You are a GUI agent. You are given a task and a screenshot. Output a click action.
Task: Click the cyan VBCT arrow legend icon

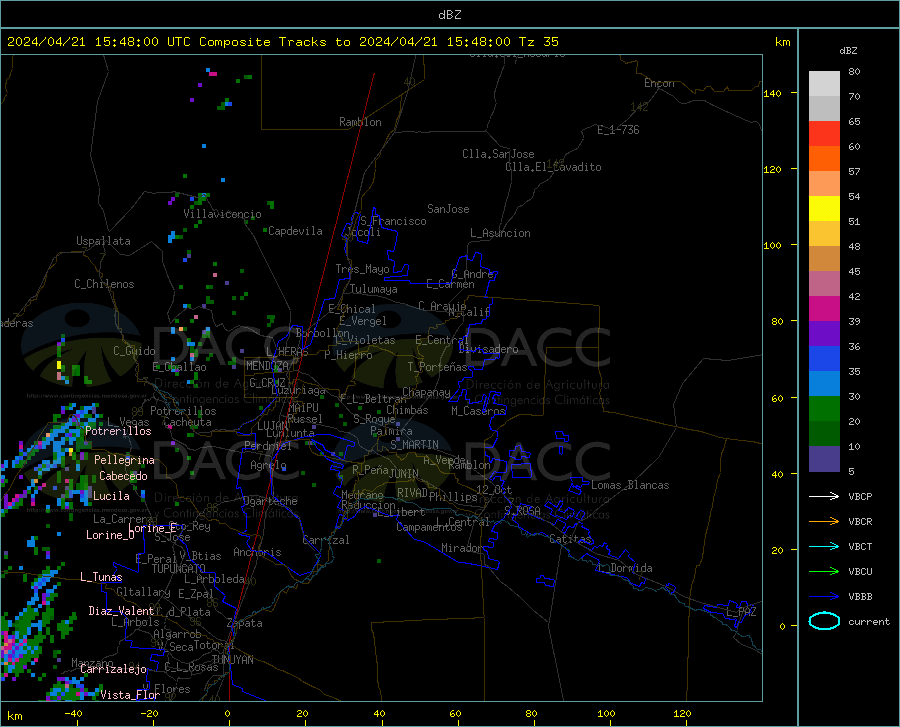[x=824, y=546]
